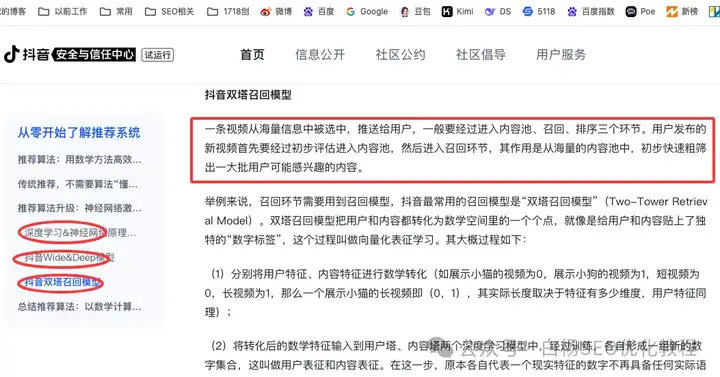Viewport: 720px width, 377px height.
Task: Switch to the 信息公开 tab
Action: [320, 55]
